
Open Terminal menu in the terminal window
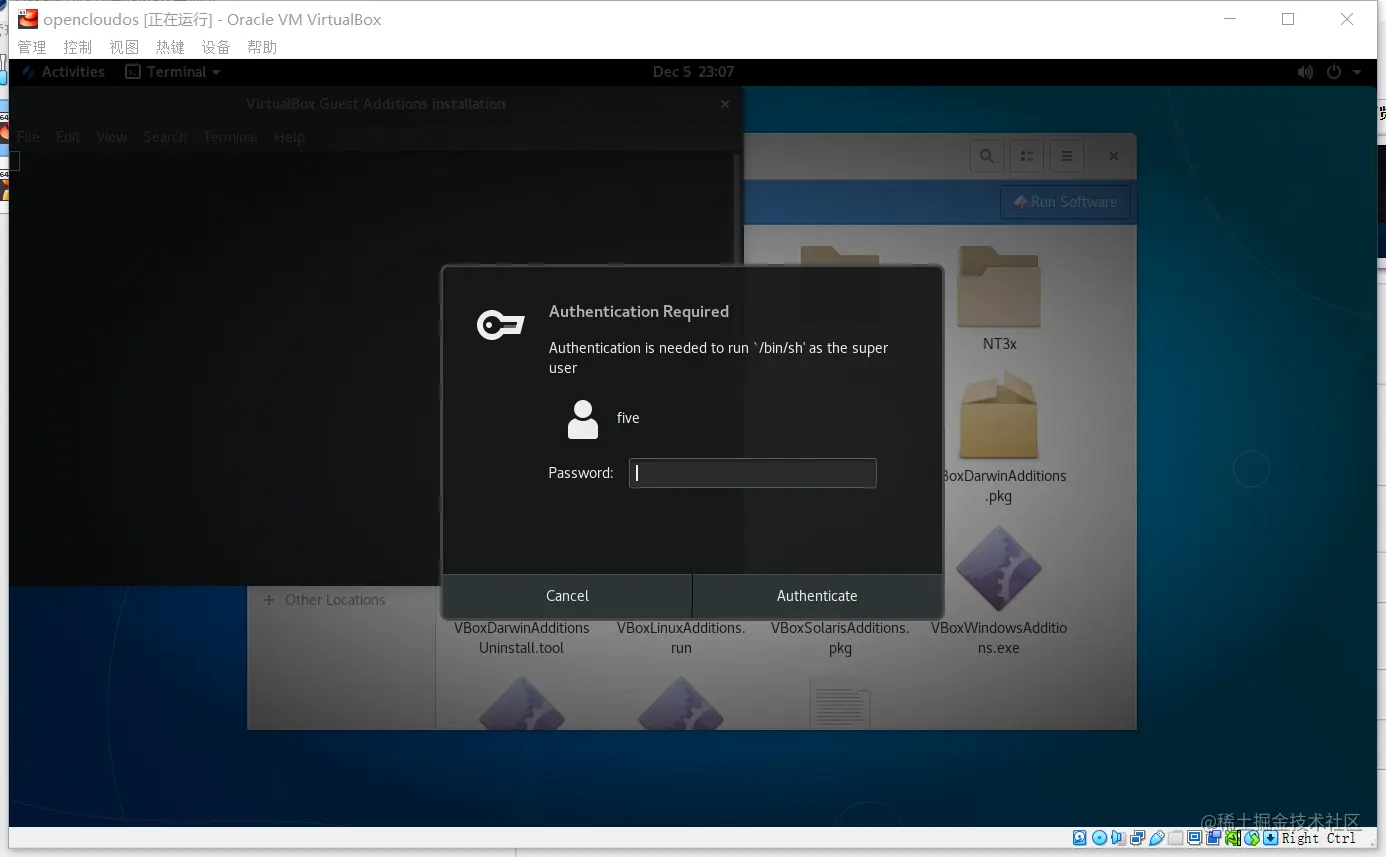230,137
